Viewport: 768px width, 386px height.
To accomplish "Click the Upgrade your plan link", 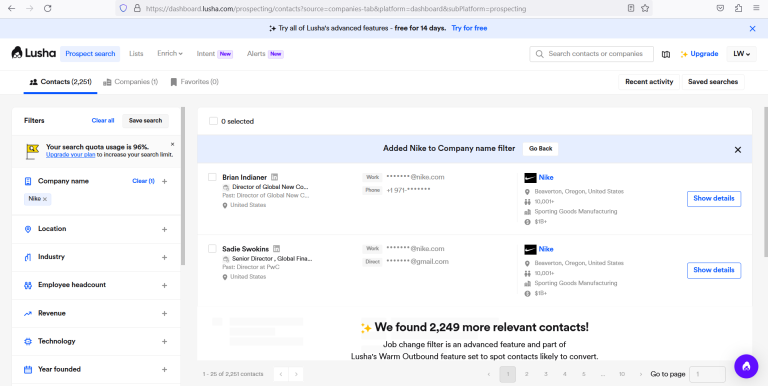I will pyautogui.click(x=71, y=155).
